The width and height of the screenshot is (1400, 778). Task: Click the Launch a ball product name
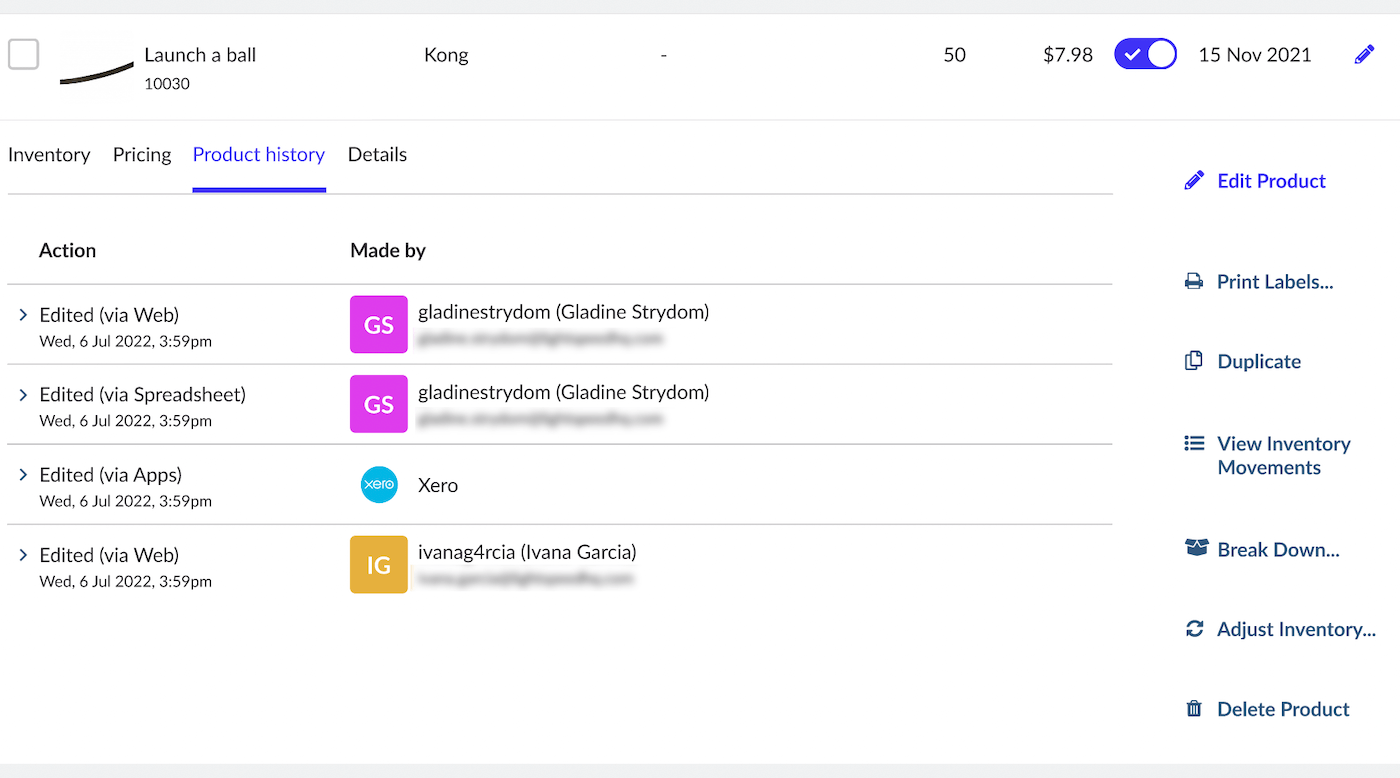(x=200, y=55)
